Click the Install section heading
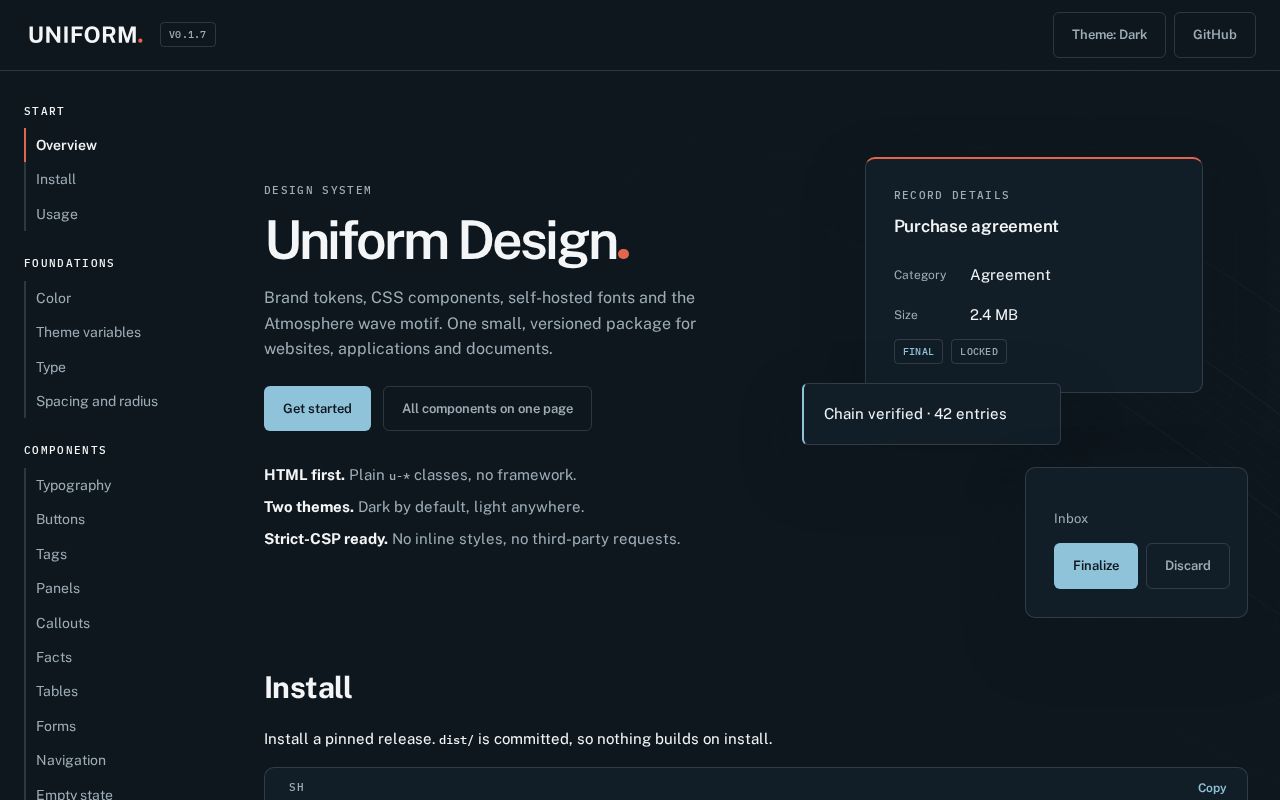This screenshot has height=800, width=1280. 308,688
